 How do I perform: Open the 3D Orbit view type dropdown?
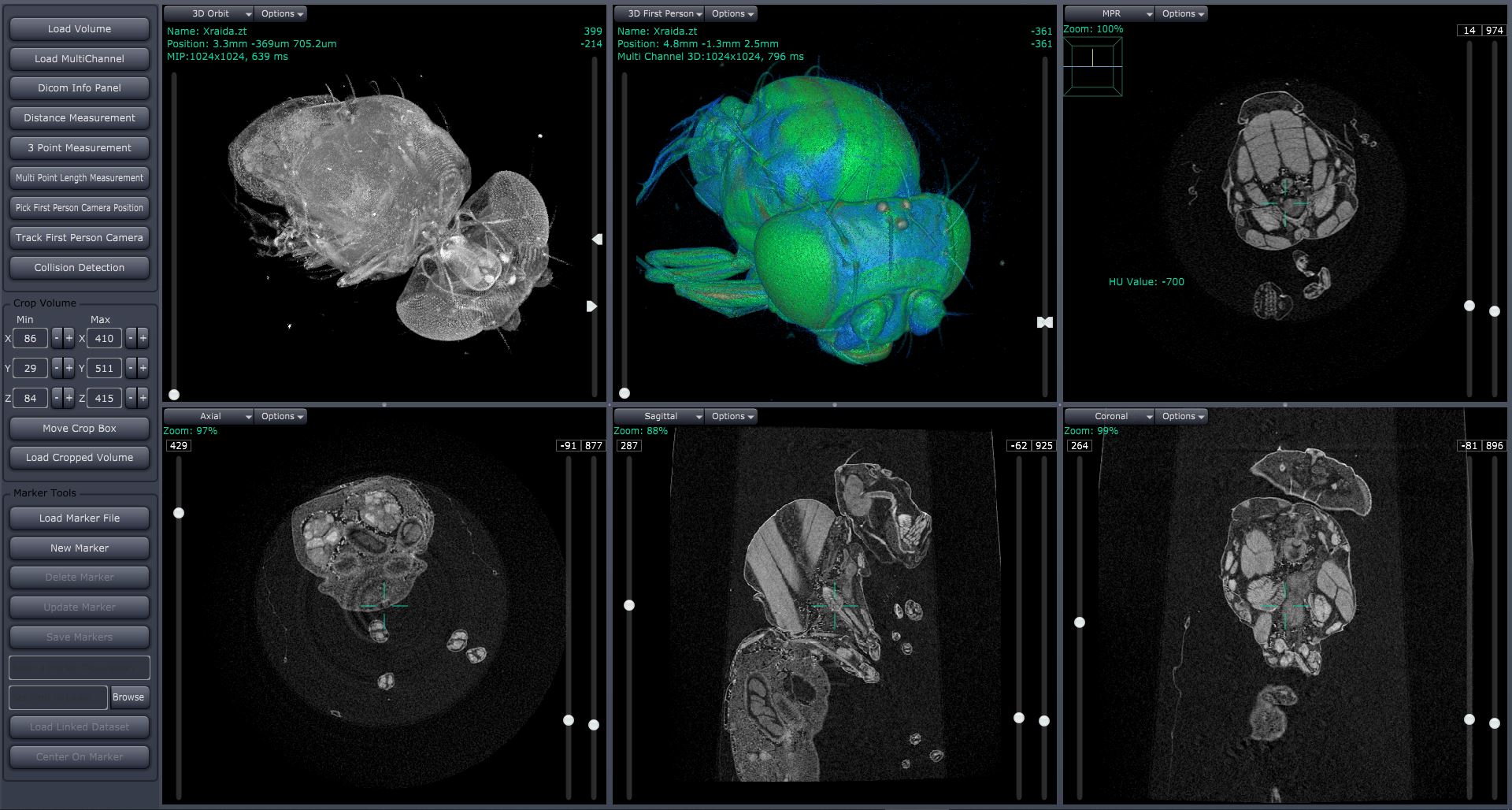[x=209, y=13]
